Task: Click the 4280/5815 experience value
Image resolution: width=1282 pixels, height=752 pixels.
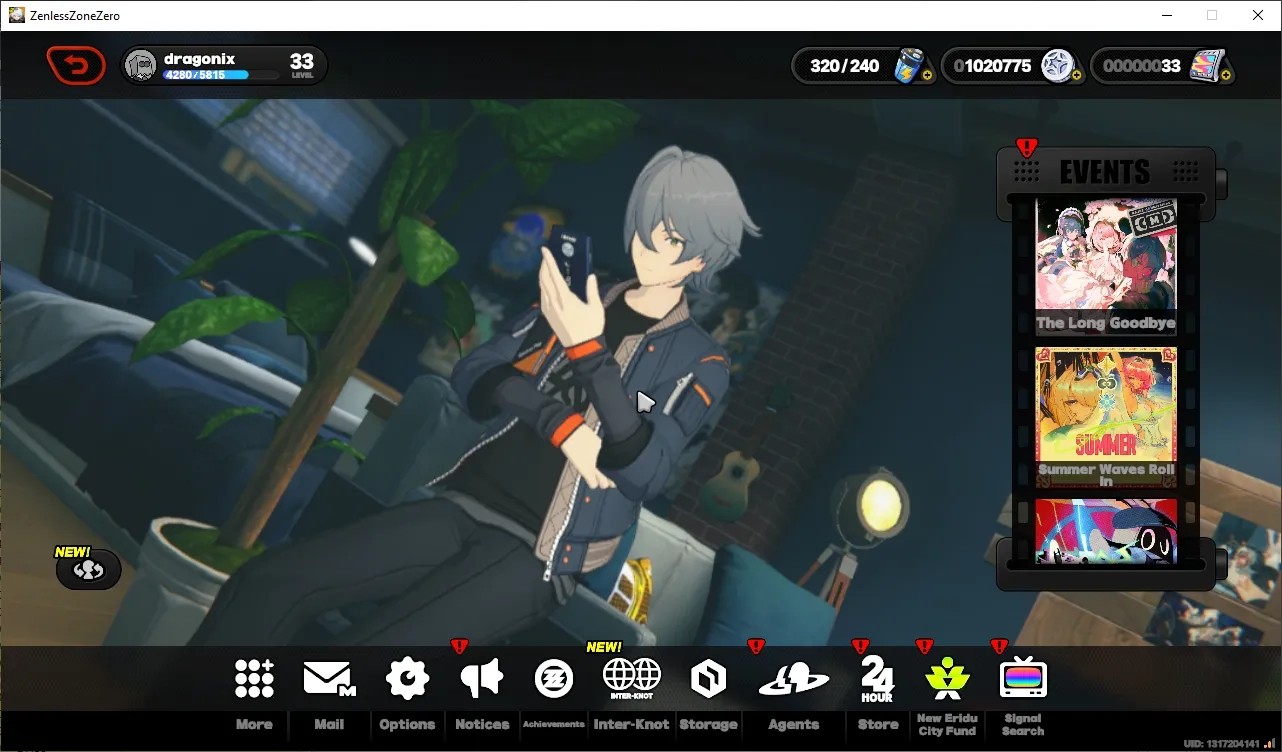Action: click(x=195, y=75)
